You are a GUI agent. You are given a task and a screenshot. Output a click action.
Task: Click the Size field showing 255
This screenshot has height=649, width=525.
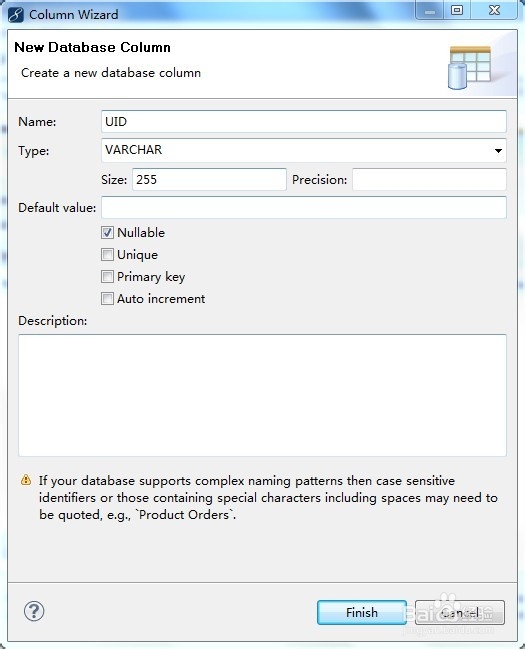tap(209, 179)
